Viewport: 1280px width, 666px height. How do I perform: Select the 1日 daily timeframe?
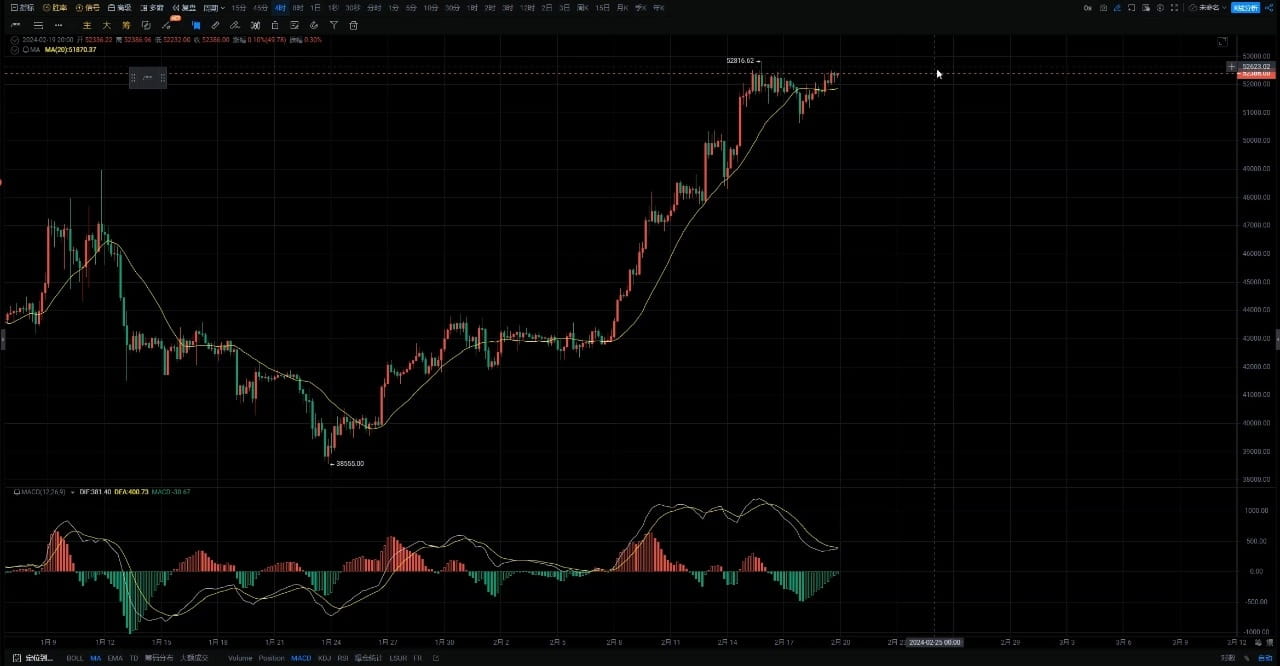click(x=316, y=8)
